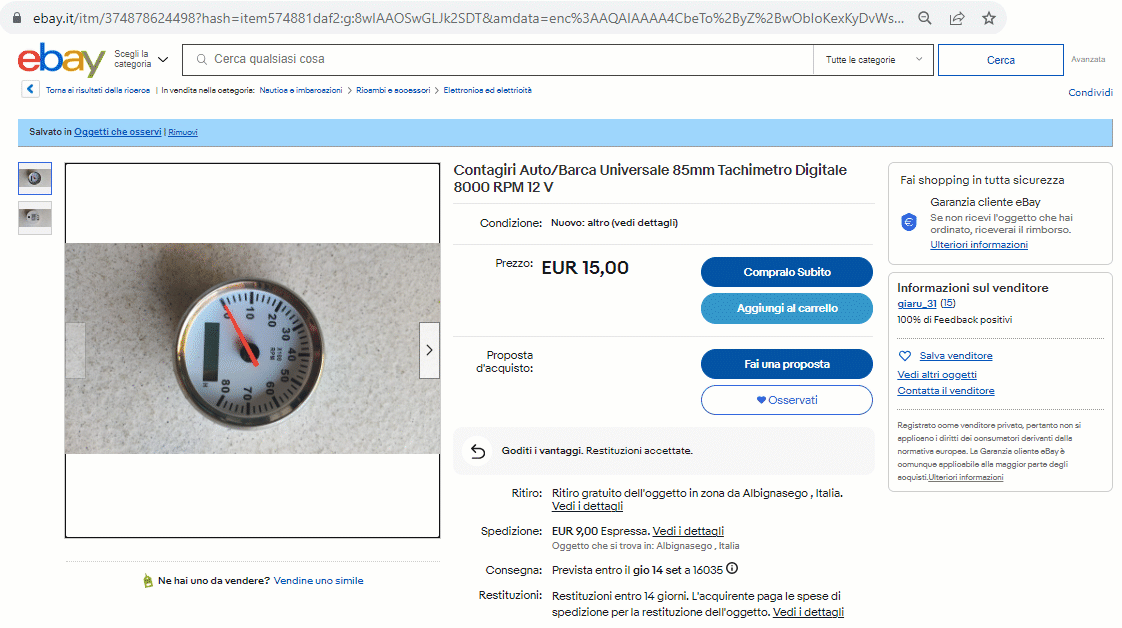Buy now with Compralo Subito

point(786,272)
